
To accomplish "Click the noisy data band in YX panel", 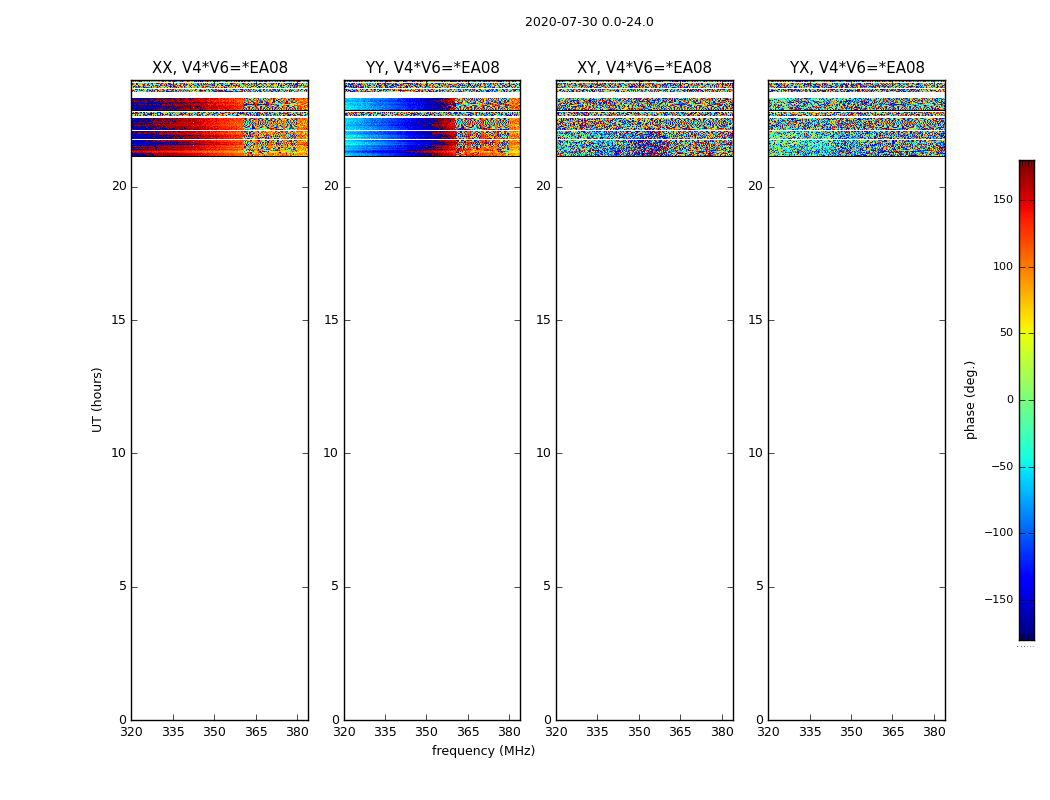I will click(856, 125).
